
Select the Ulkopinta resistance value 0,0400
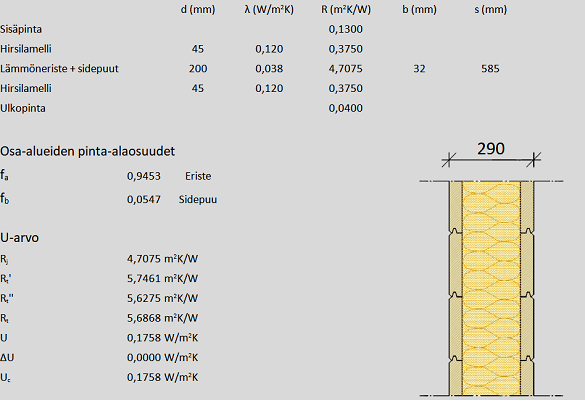tap(345, 108)
